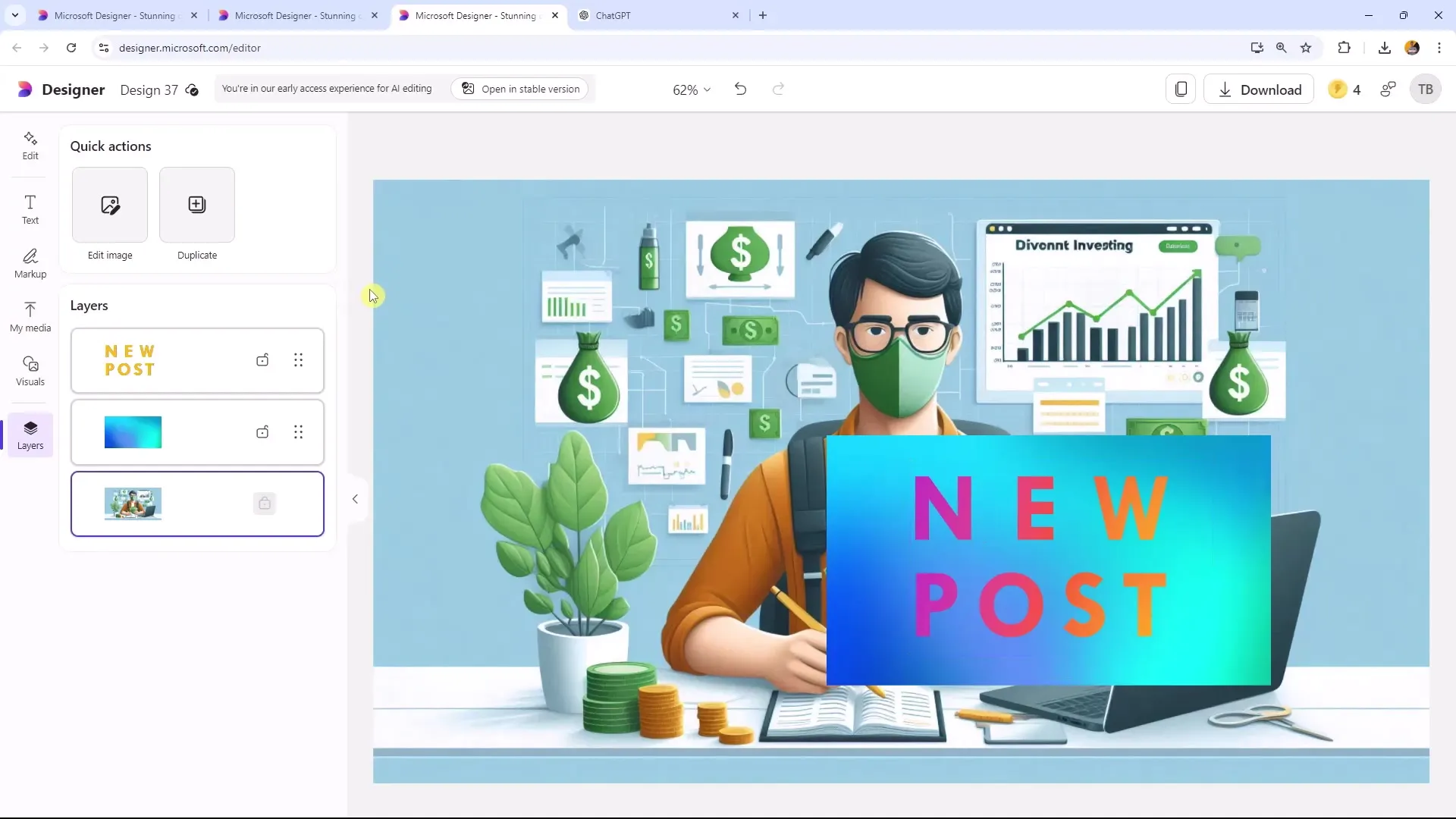
Task: Open the browser extensions menu
Action: (x=1345, y=48)
